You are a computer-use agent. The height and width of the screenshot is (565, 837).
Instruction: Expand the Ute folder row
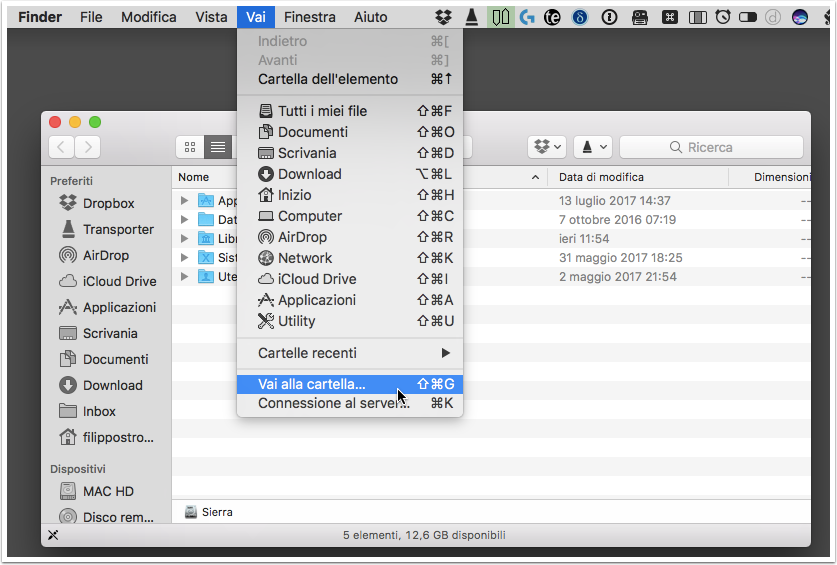pos(184,277)
